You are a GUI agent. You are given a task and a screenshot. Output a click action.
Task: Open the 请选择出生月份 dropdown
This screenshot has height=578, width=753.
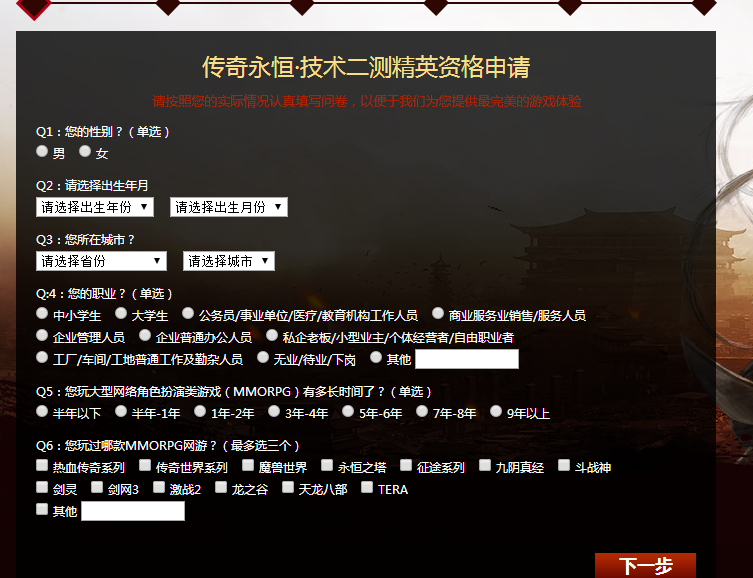click(229, 207)
